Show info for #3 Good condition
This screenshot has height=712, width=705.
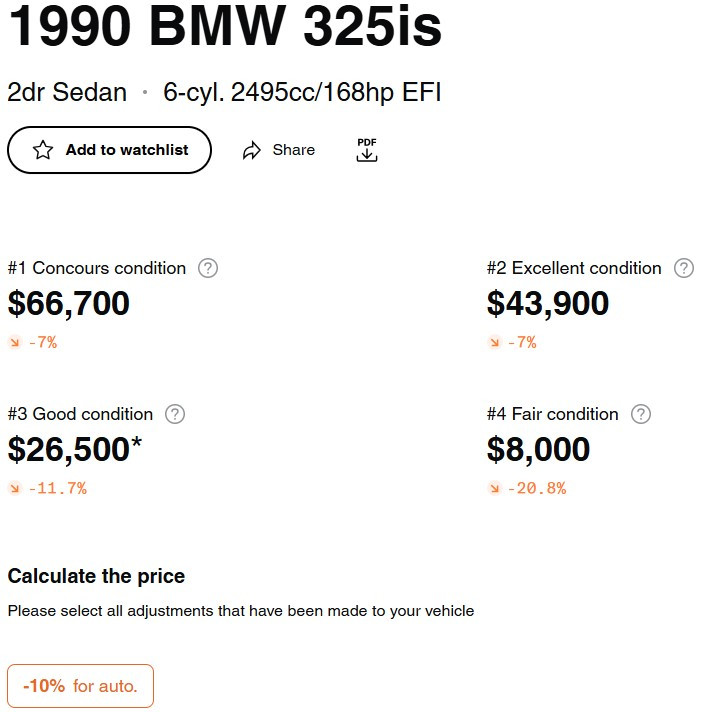point(175,414)
